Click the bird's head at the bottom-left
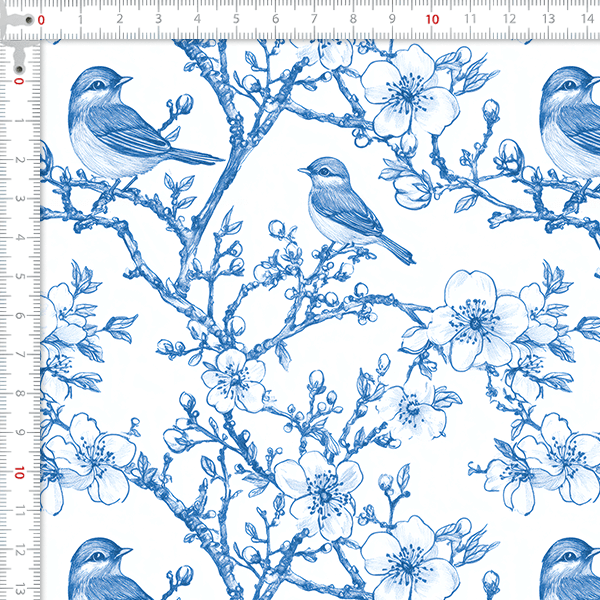Viewport: 600px width, 600px height. click(x=100, y=560)
